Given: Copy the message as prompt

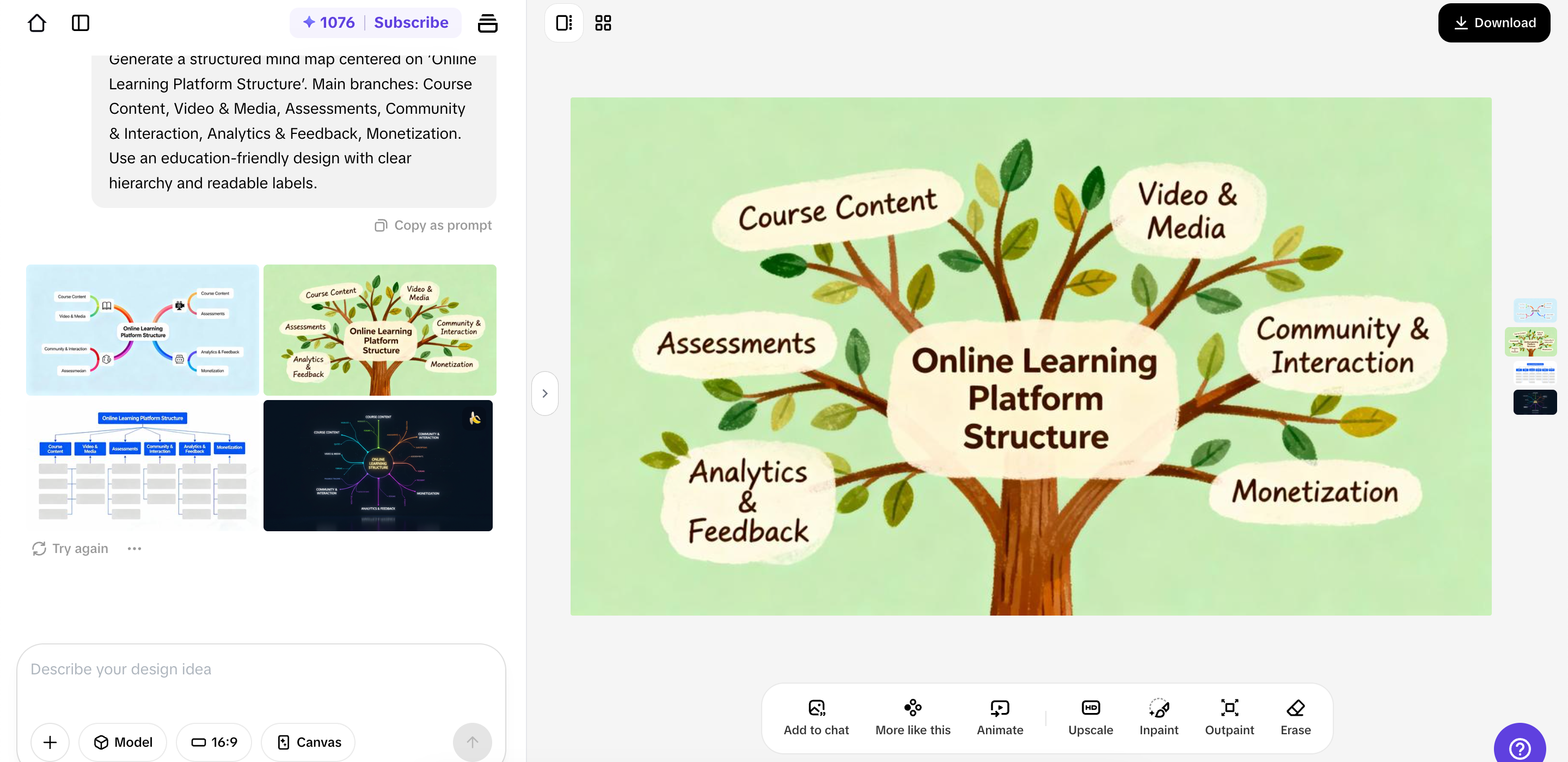Looking at the screenshot, I should [433, 225].
